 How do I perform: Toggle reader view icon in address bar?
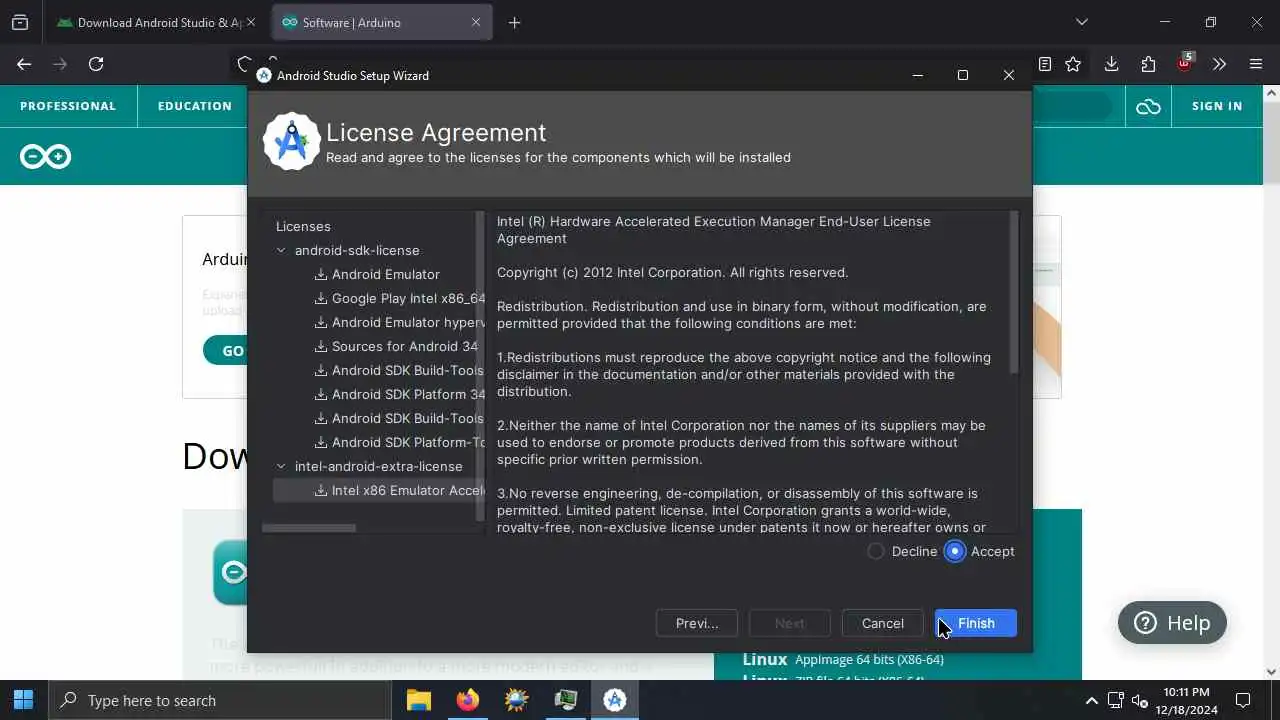[1045, 64]
